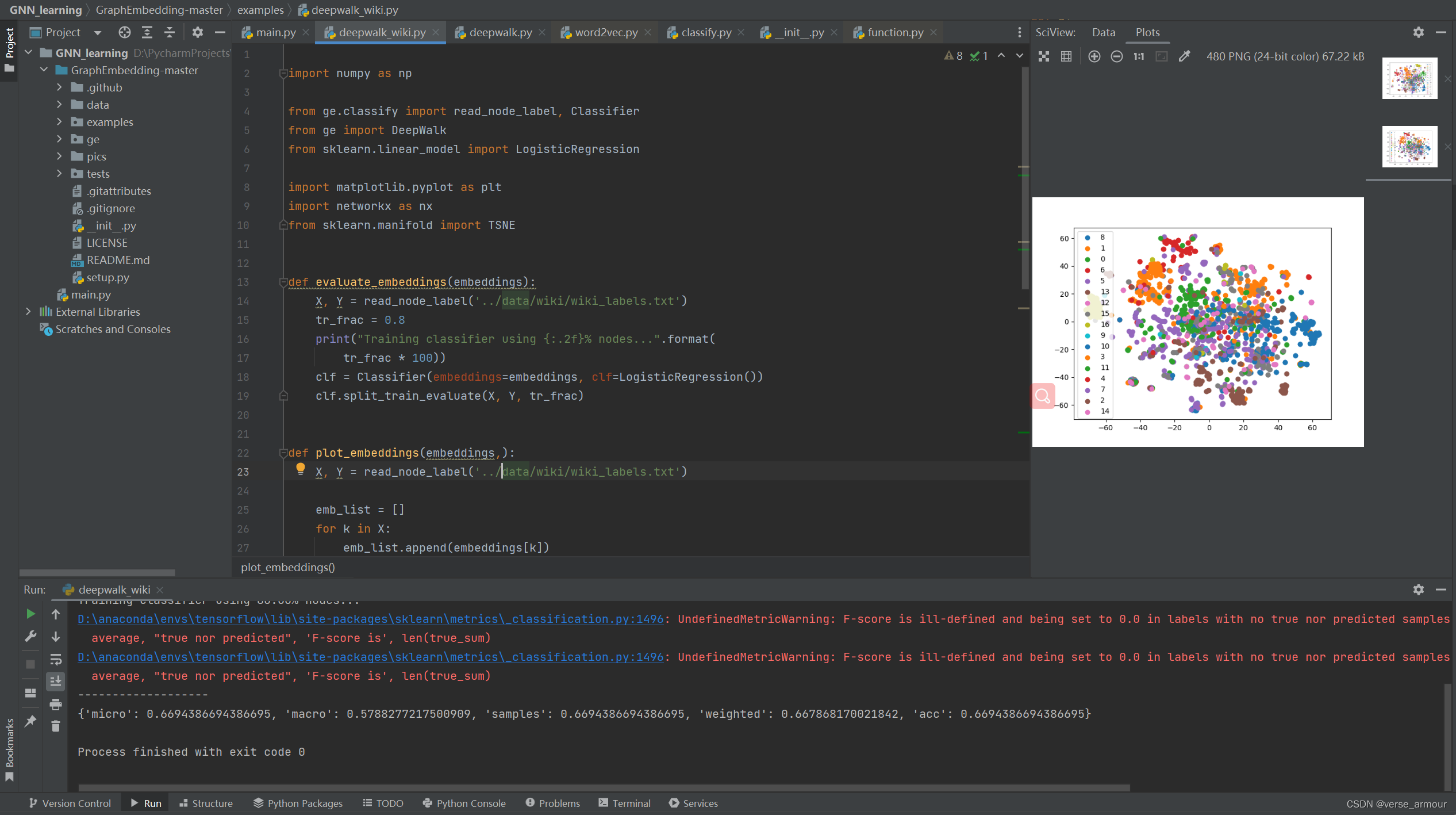Hide the Project panel with minus icon

220,33
